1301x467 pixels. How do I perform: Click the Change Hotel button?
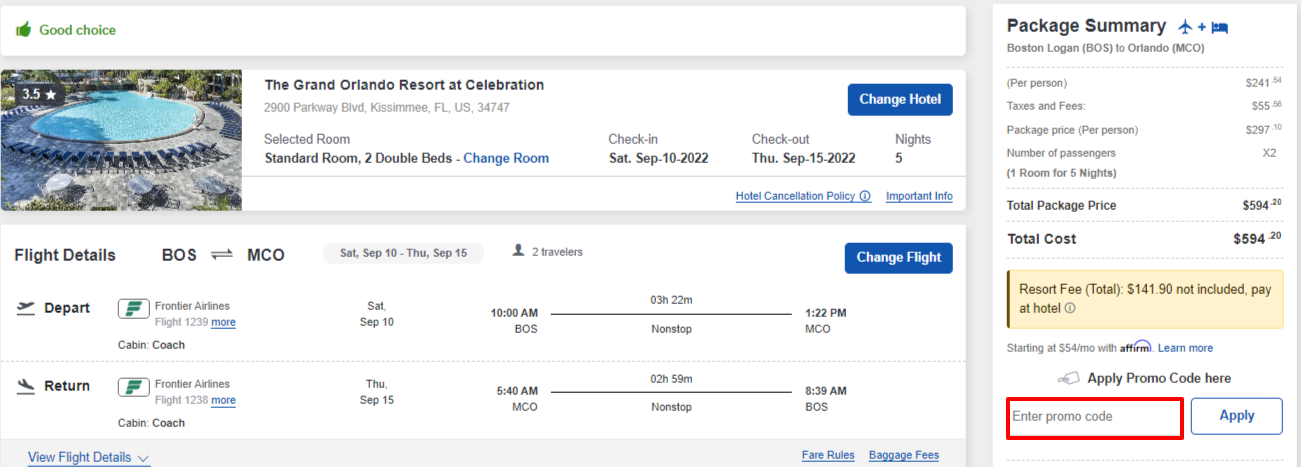[x=900, y=99]
